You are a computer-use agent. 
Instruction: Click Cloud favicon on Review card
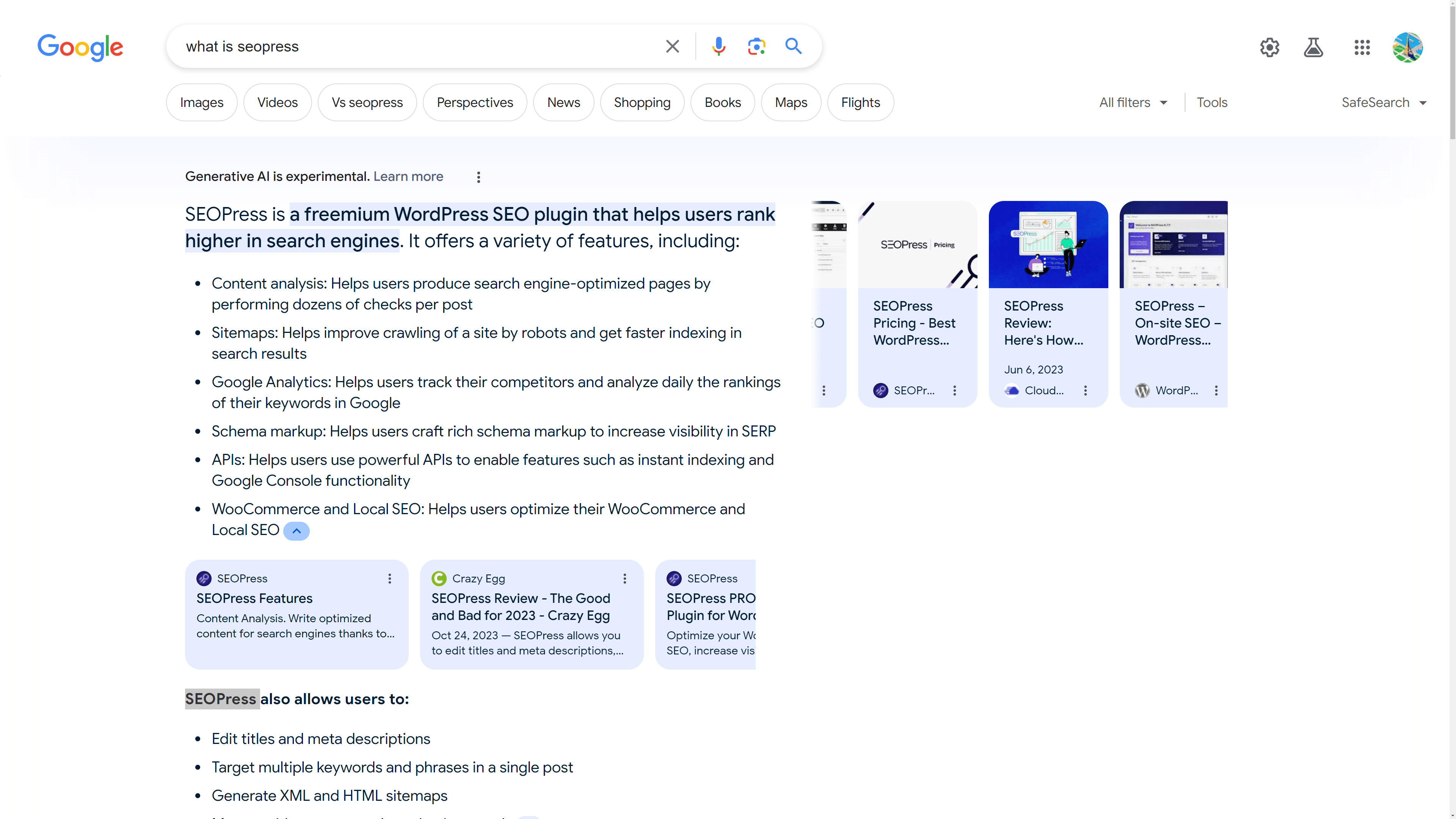tap(1012, 391)
